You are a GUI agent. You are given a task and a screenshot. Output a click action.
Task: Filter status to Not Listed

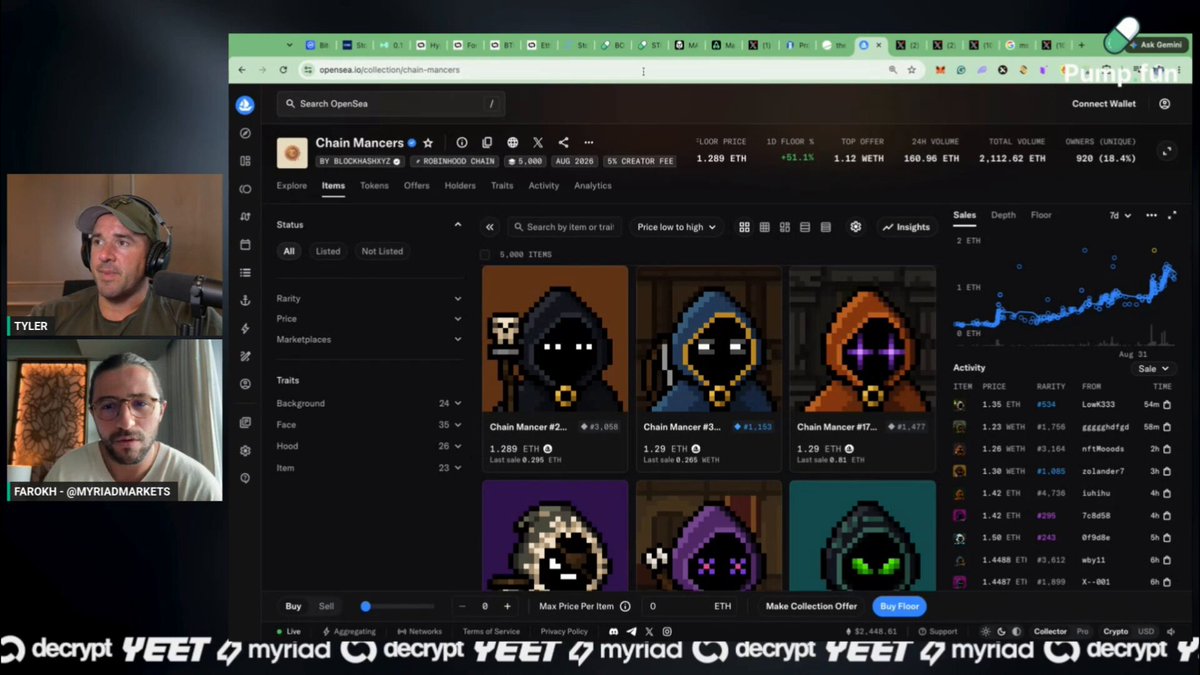point(382,251)
